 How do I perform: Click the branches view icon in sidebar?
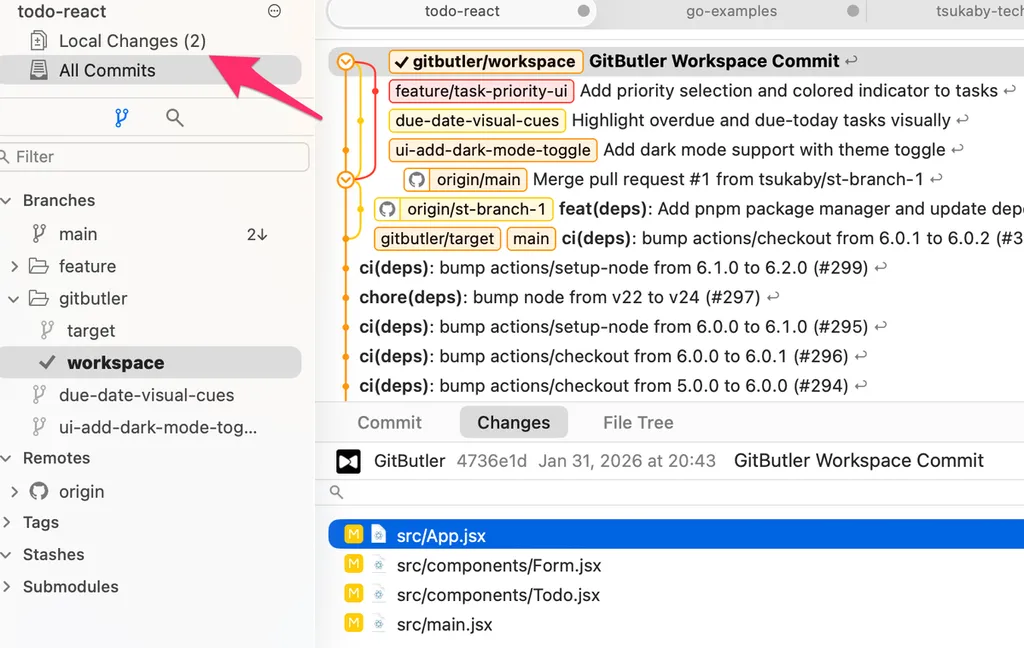click(122, 118)
